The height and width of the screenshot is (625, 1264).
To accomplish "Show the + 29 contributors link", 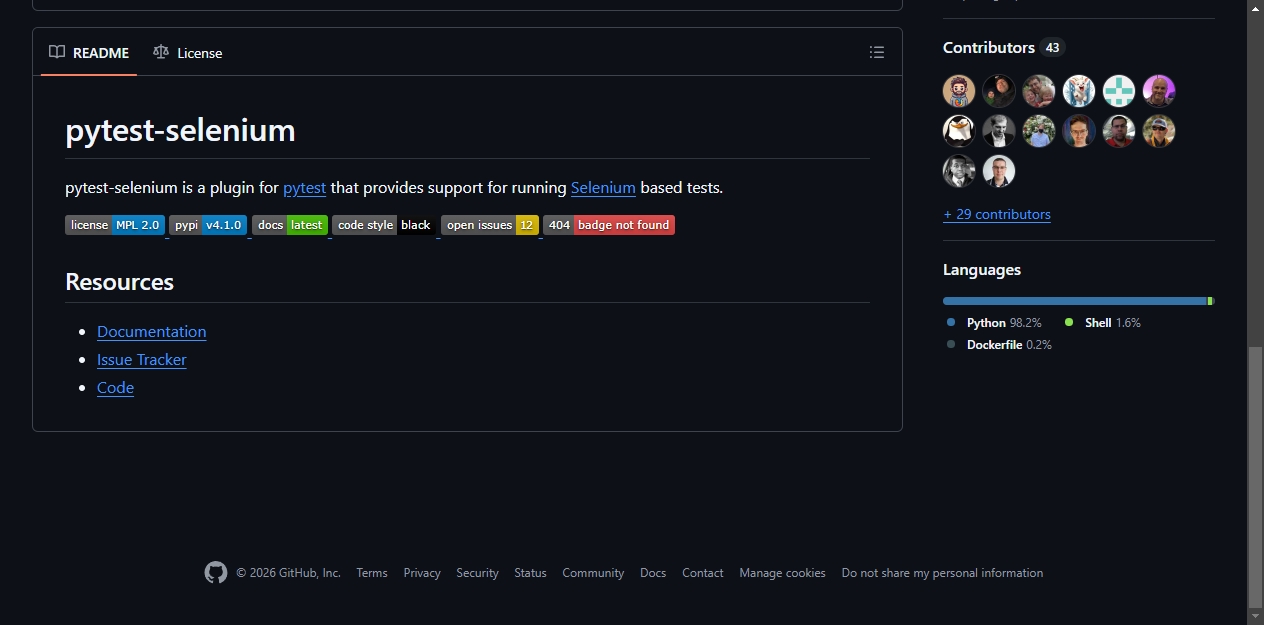I will tap(997, 214).
